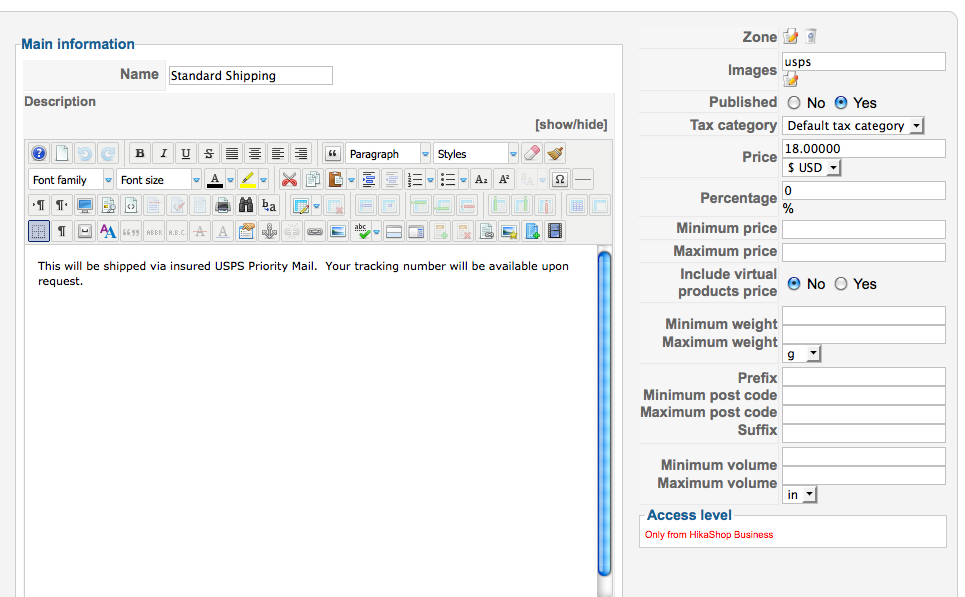Click the Price input field
The height and width of the screenshot is (597, 965).
click(864, 148)
